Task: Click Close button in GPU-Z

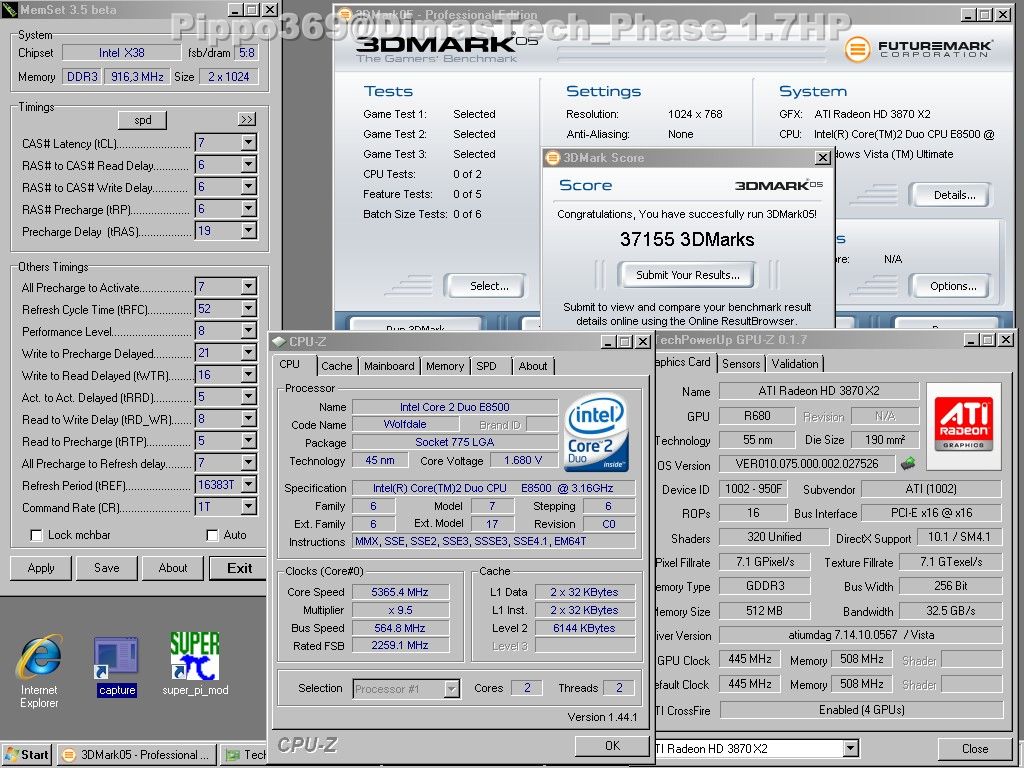Action: pyautogui.click(x=974, y=748)
